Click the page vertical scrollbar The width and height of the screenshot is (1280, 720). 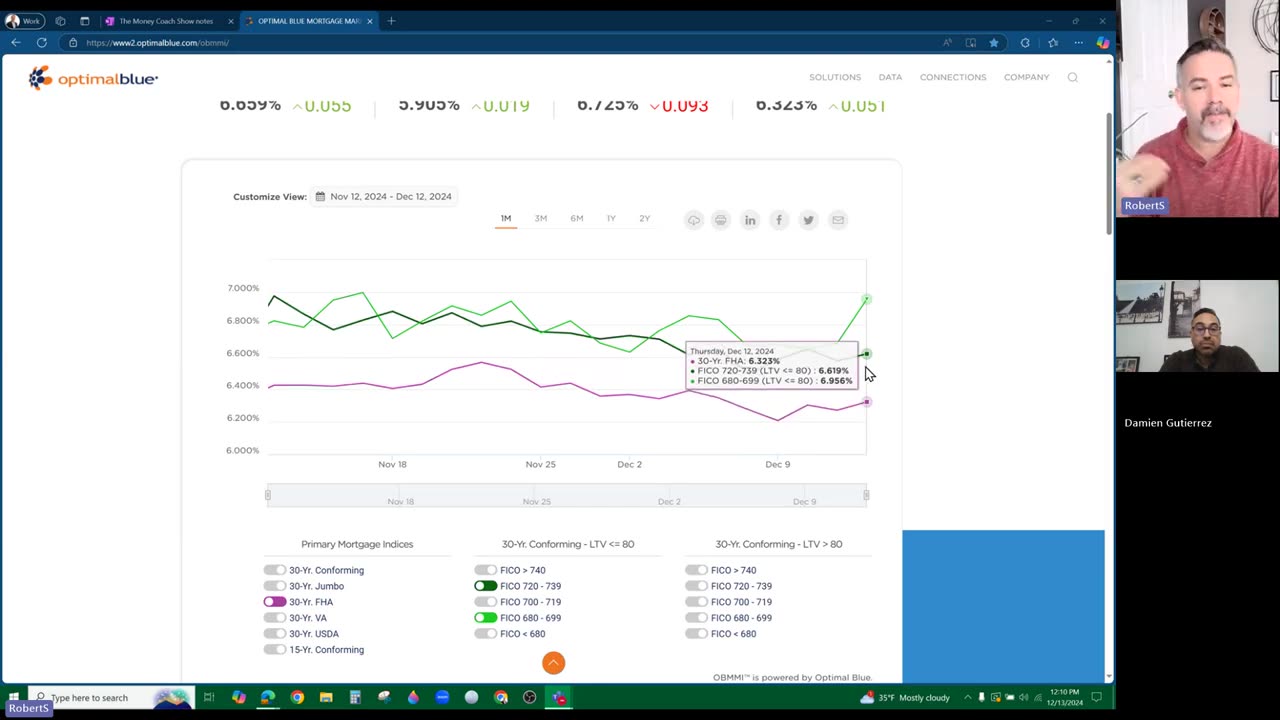[1109, 175]
